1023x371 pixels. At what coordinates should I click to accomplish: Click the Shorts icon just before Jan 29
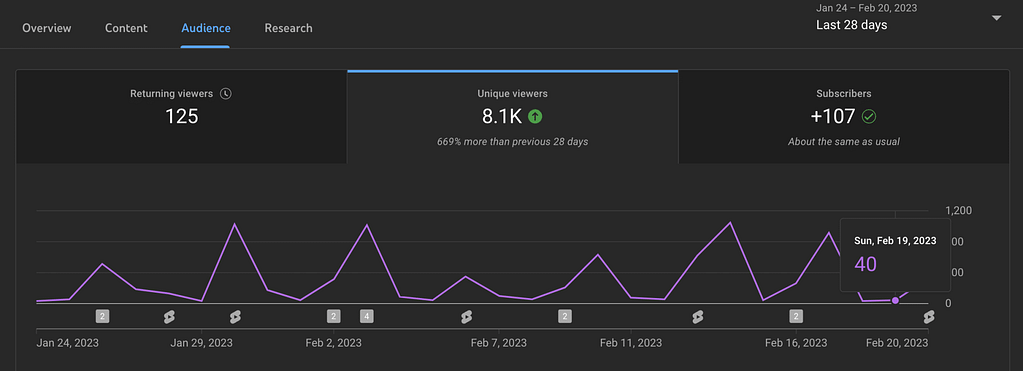click(169, 317)
